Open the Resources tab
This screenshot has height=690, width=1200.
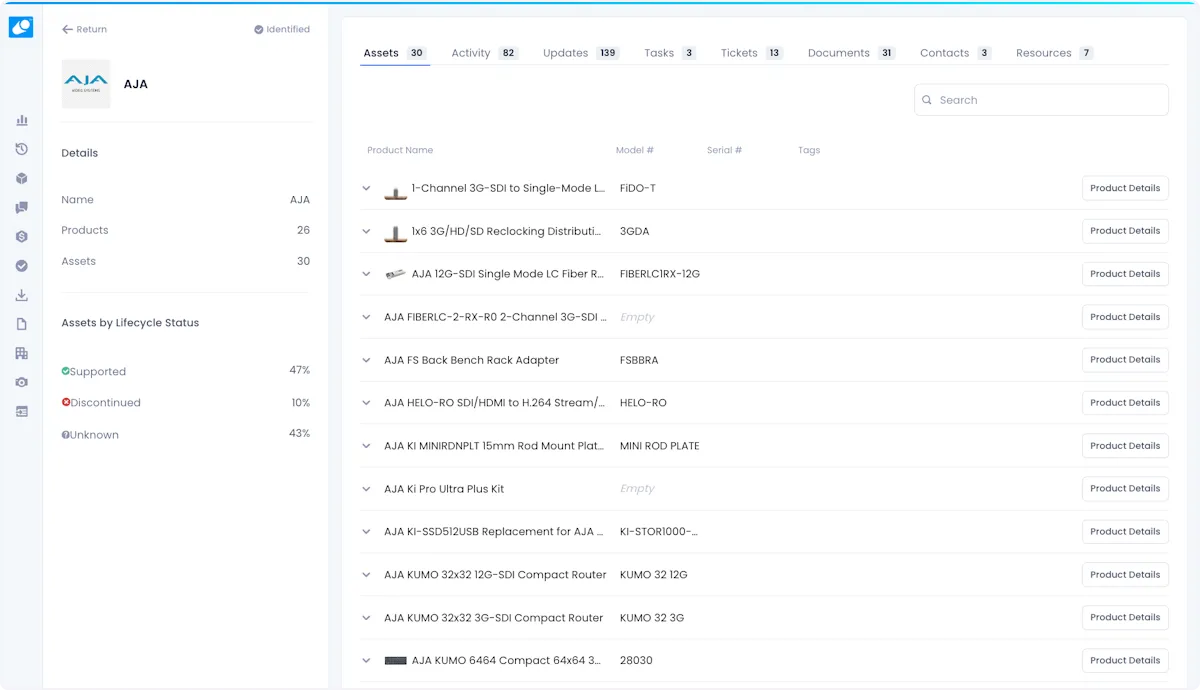1055,53
